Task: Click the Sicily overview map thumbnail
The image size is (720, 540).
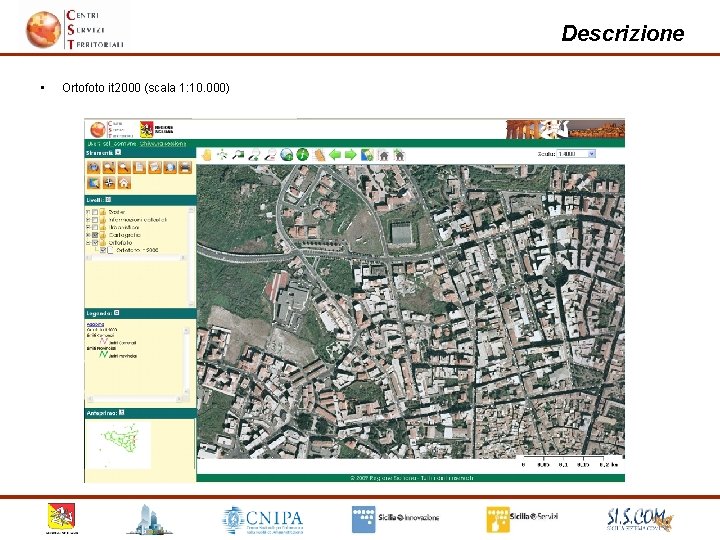Action: [118, 444]
